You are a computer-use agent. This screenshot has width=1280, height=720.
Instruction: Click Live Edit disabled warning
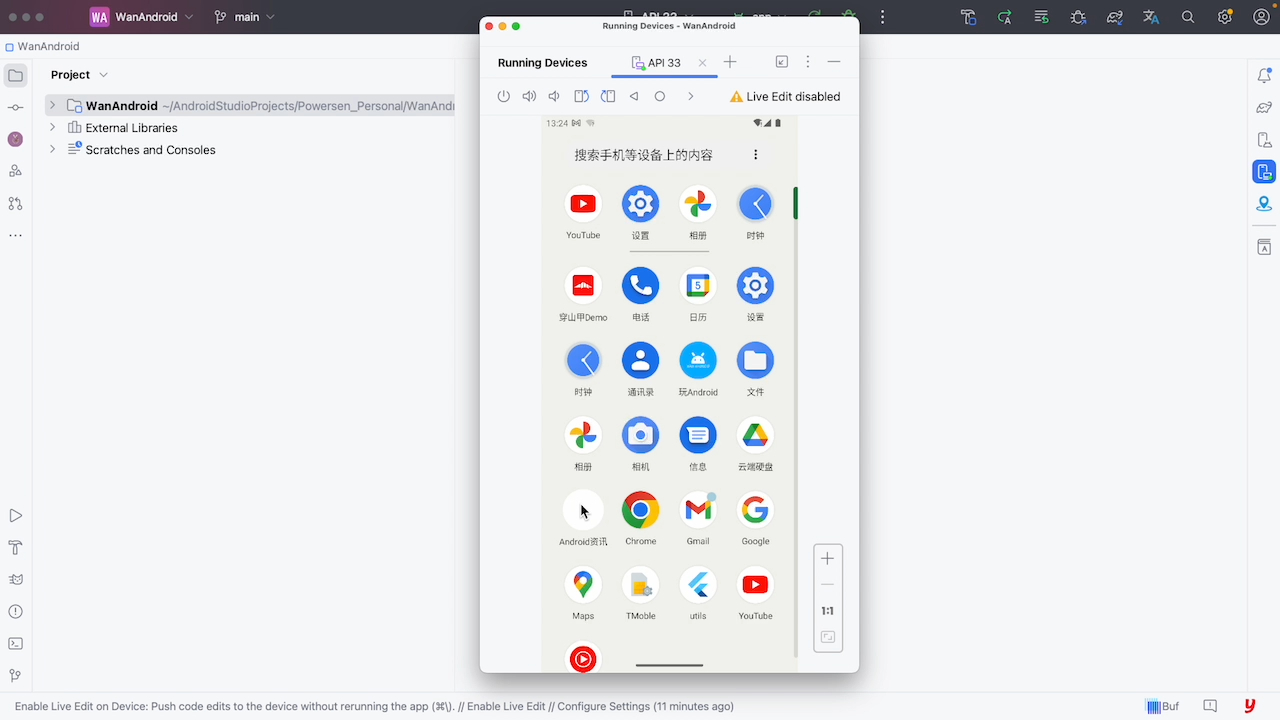(x=785, y=97)
